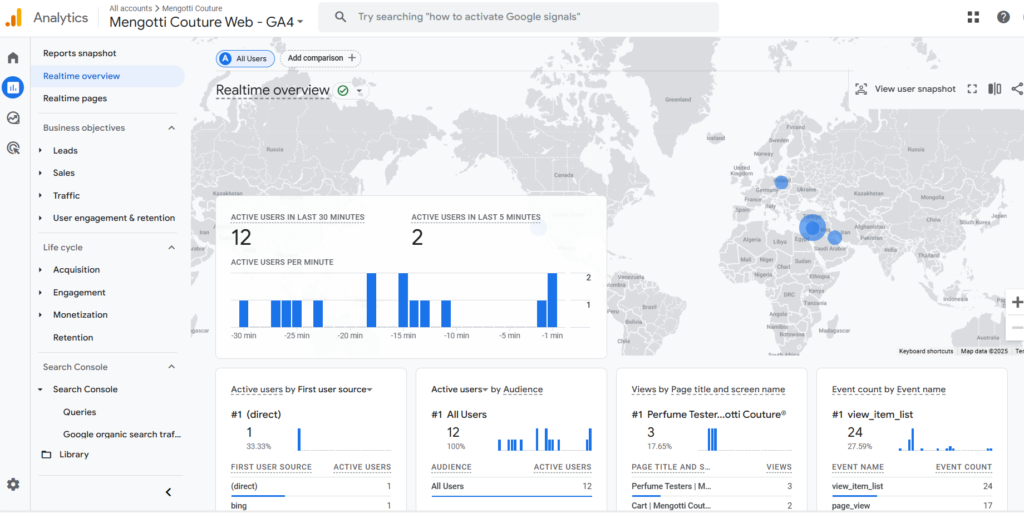
Task: Click the Active users in last 5 minutes label
Action: coord(476,217)
